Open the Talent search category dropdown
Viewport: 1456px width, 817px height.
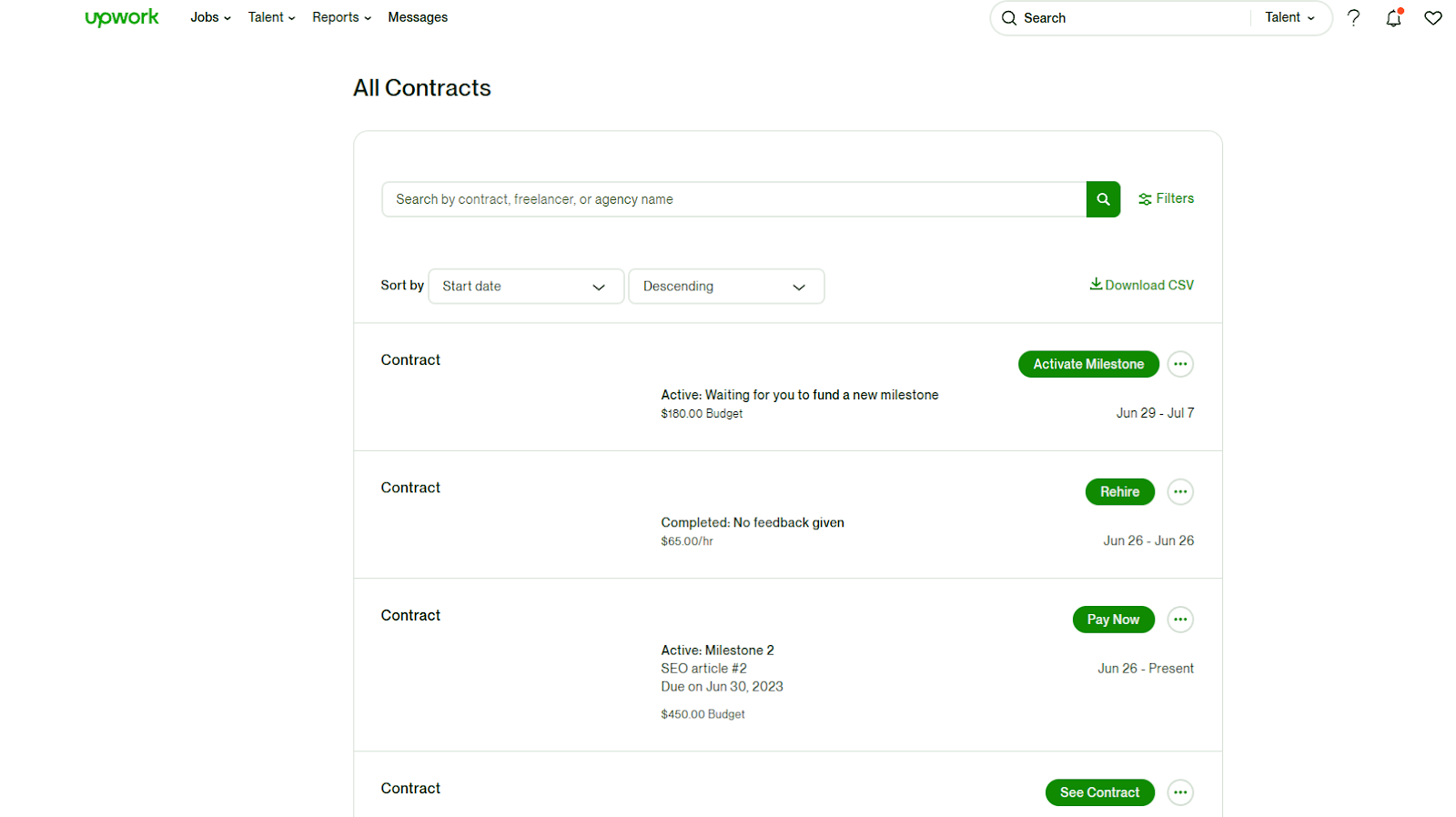click(1289, 18)
